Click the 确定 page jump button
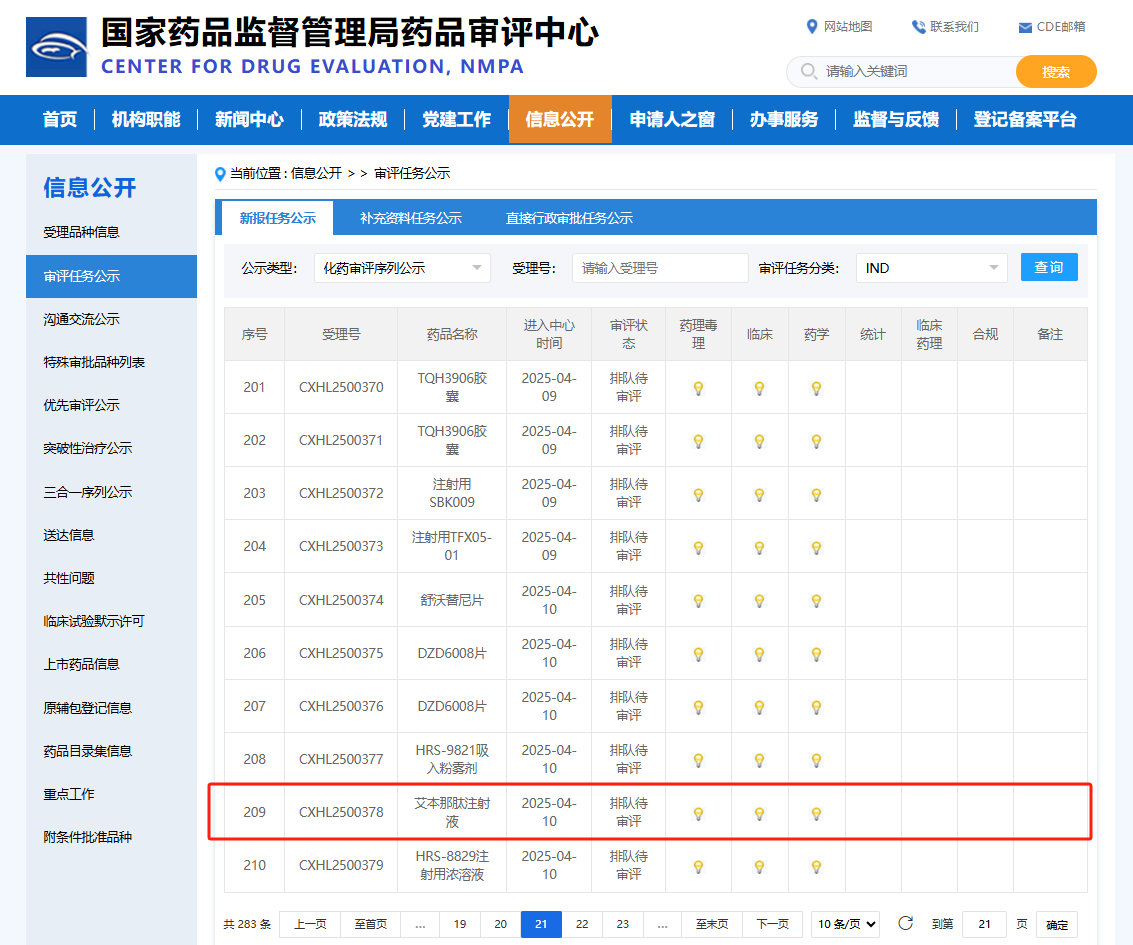 point(1056,925)
